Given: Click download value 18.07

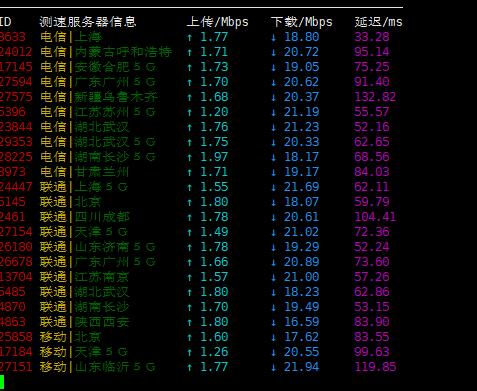Looking at the screenshot, I should (301, 202).
